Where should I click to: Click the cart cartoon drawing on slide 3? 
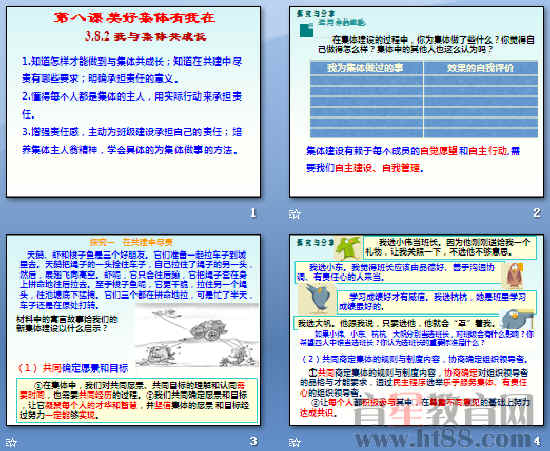tap(196, 335)
